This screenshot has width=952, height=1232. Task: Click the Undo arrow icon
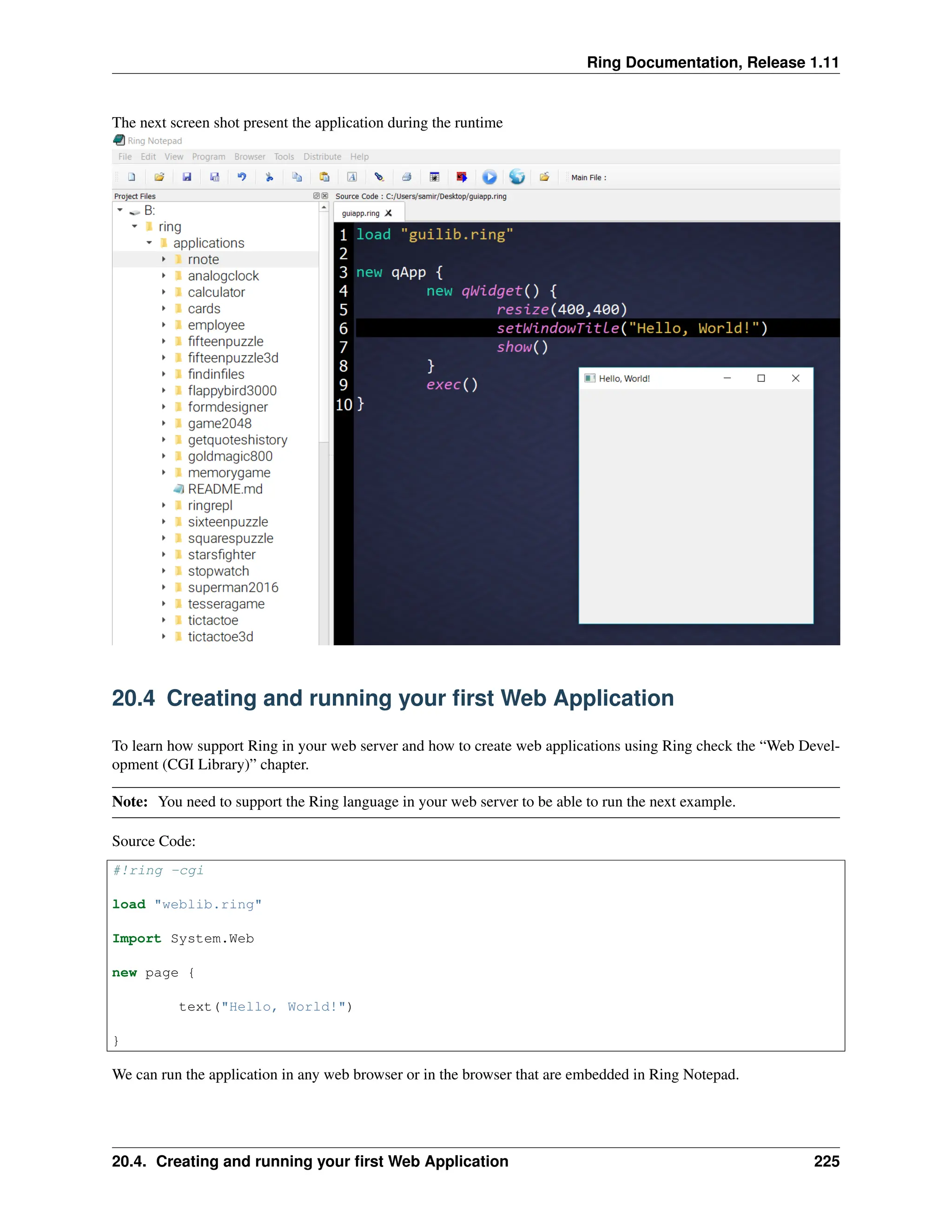(x=241, y=177)
